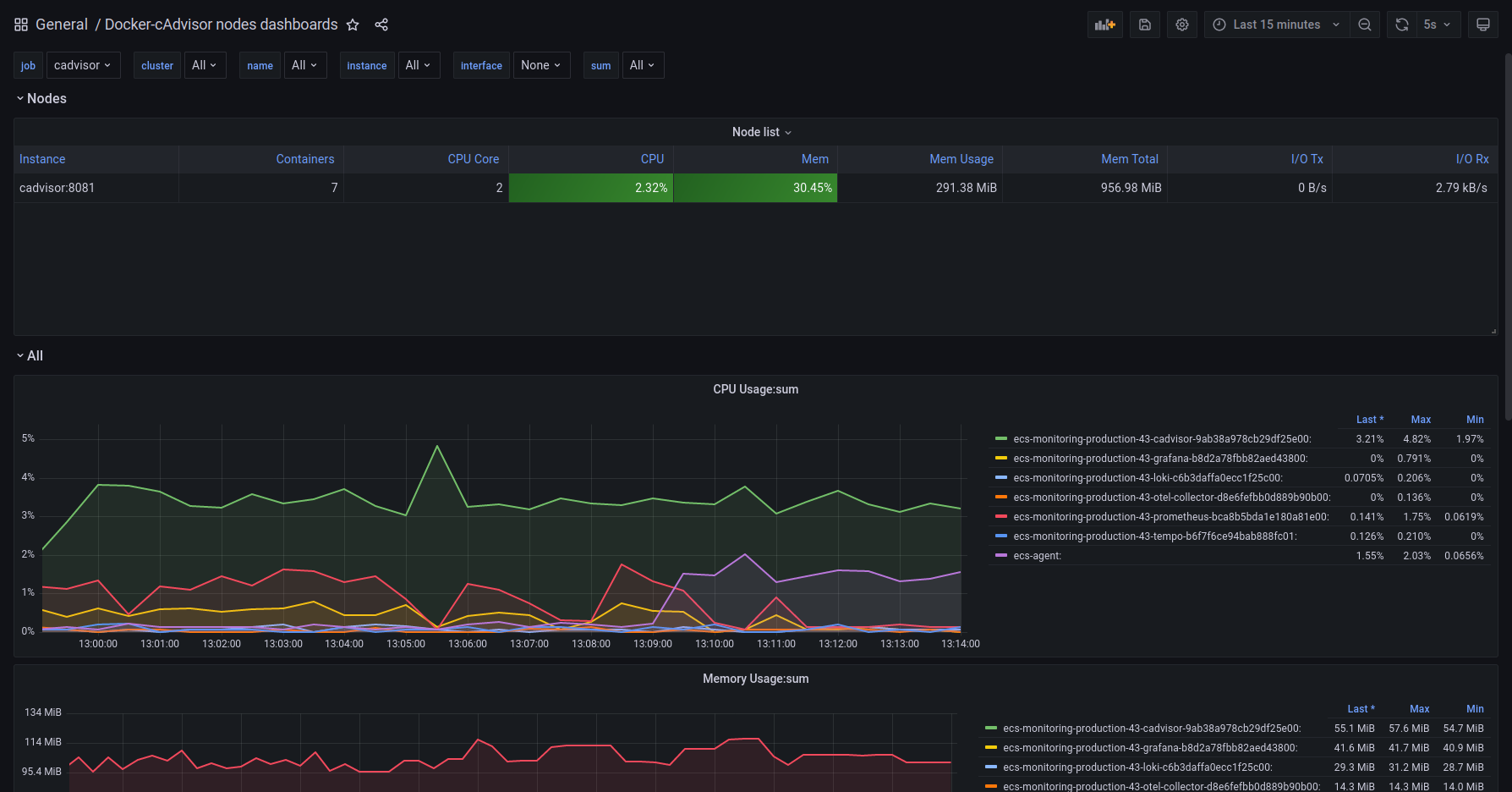Click the add panel icon
1512x792 pixels.
click(1104, 25)
